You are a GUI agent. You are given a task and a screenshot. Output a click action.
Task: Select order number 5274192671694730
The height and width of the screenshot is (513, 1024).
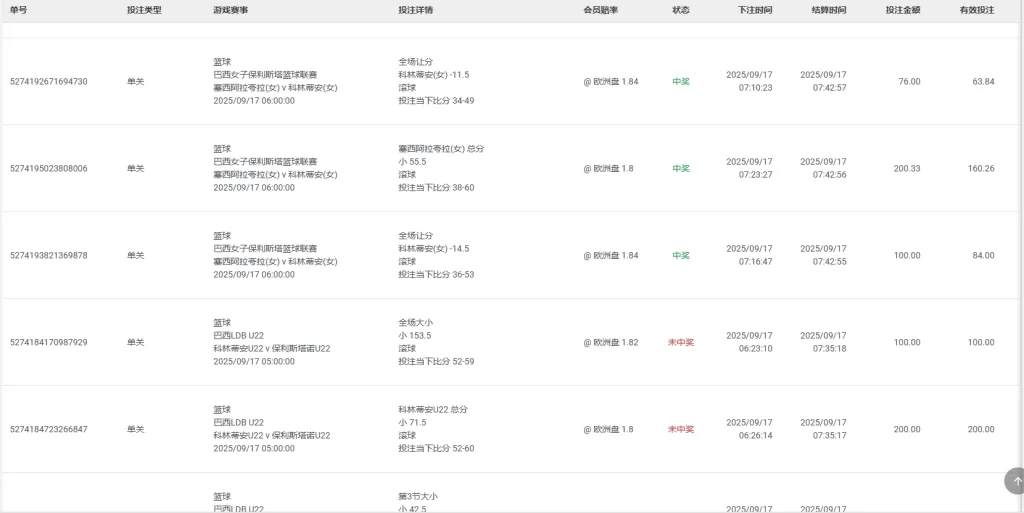49,82
